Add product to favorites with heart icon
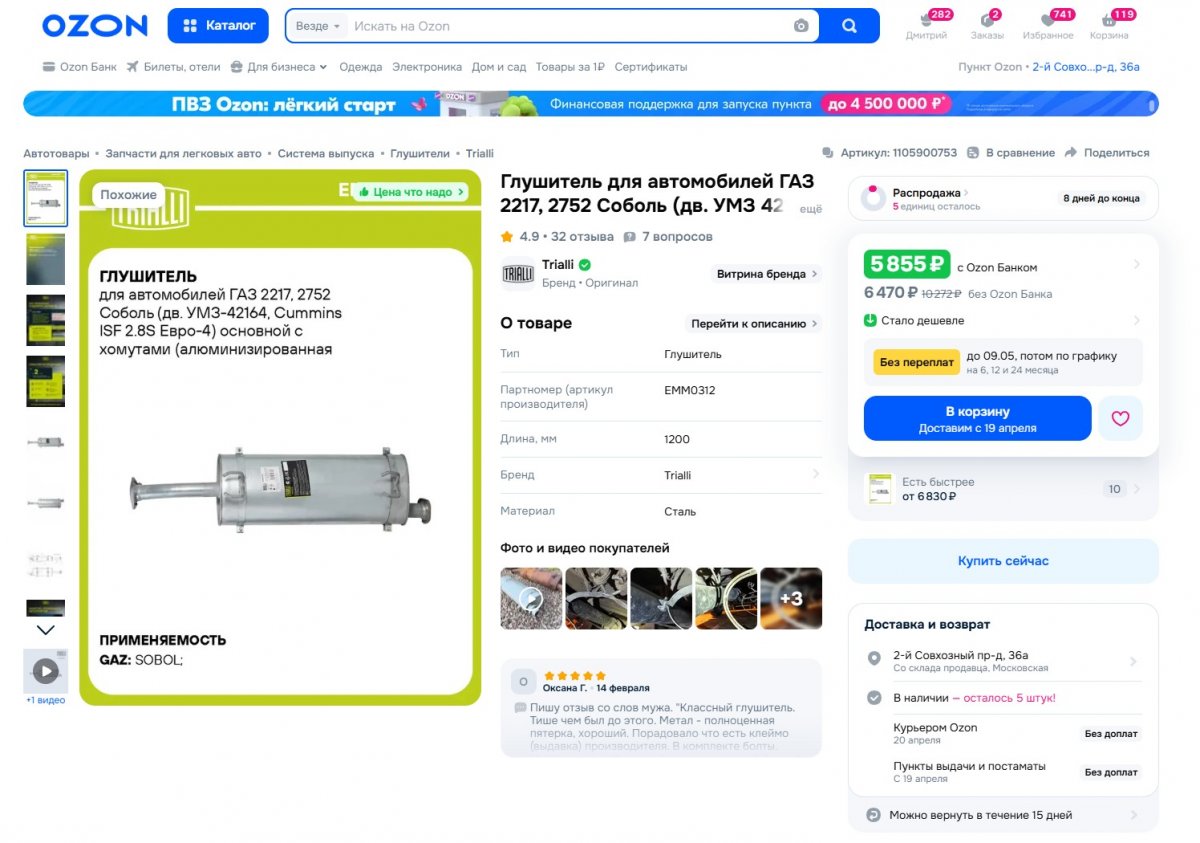 tap(1120, 419)
